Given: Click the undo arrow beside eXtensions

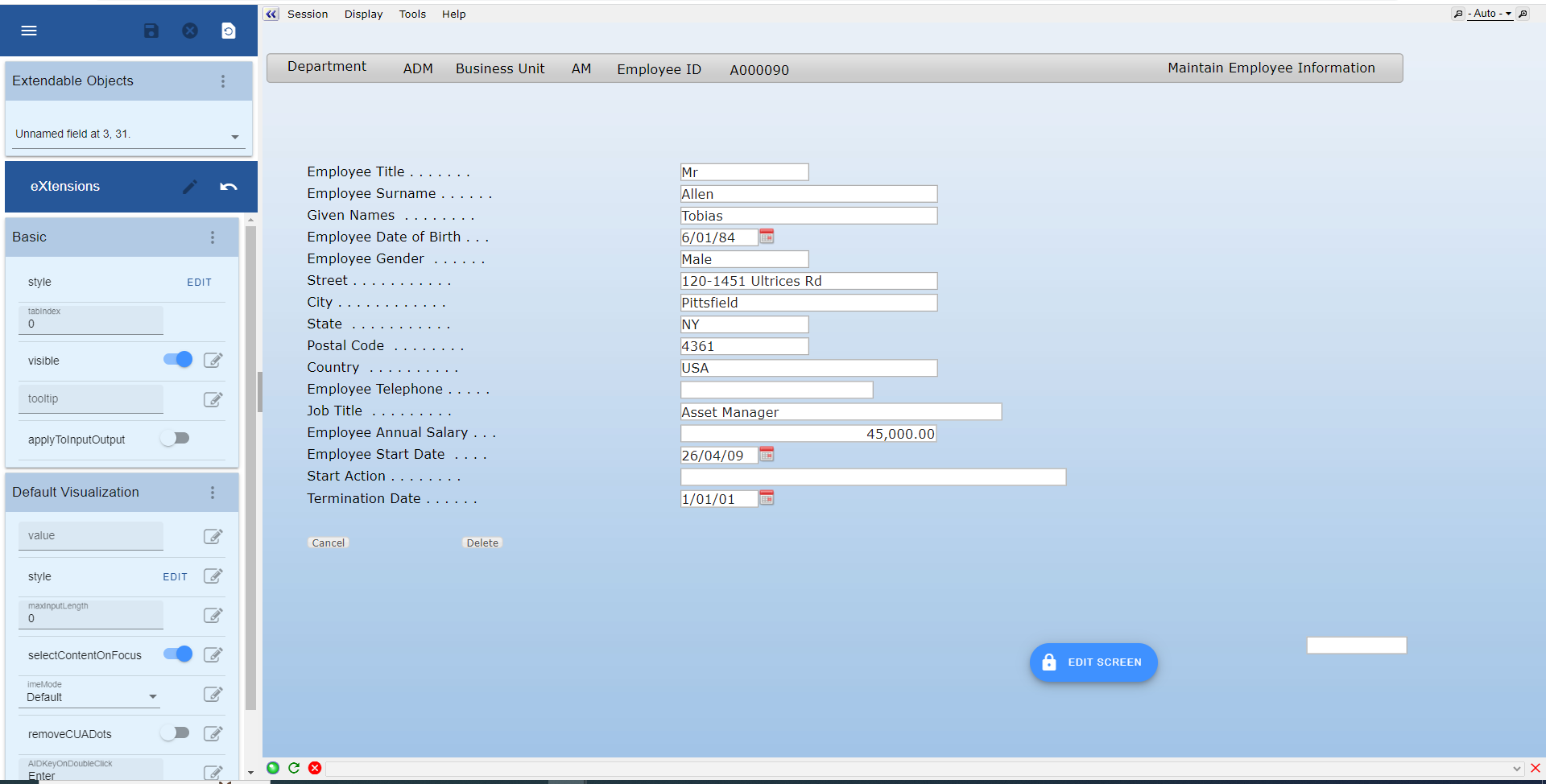Looking at the screenshot, I should coord(229,187).
